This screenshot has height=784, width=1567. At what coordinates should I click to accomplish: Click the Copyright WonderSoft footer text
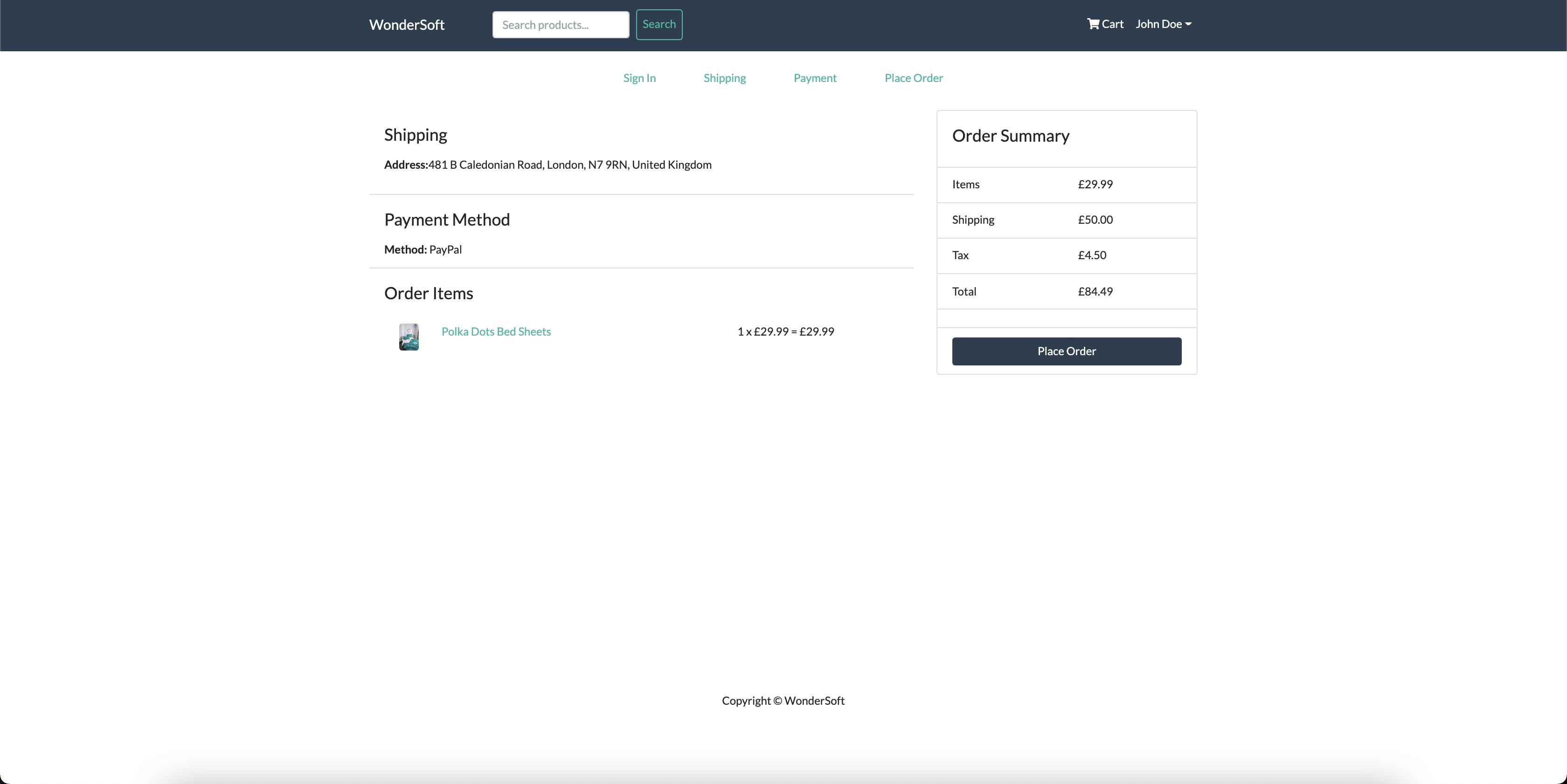783,701
